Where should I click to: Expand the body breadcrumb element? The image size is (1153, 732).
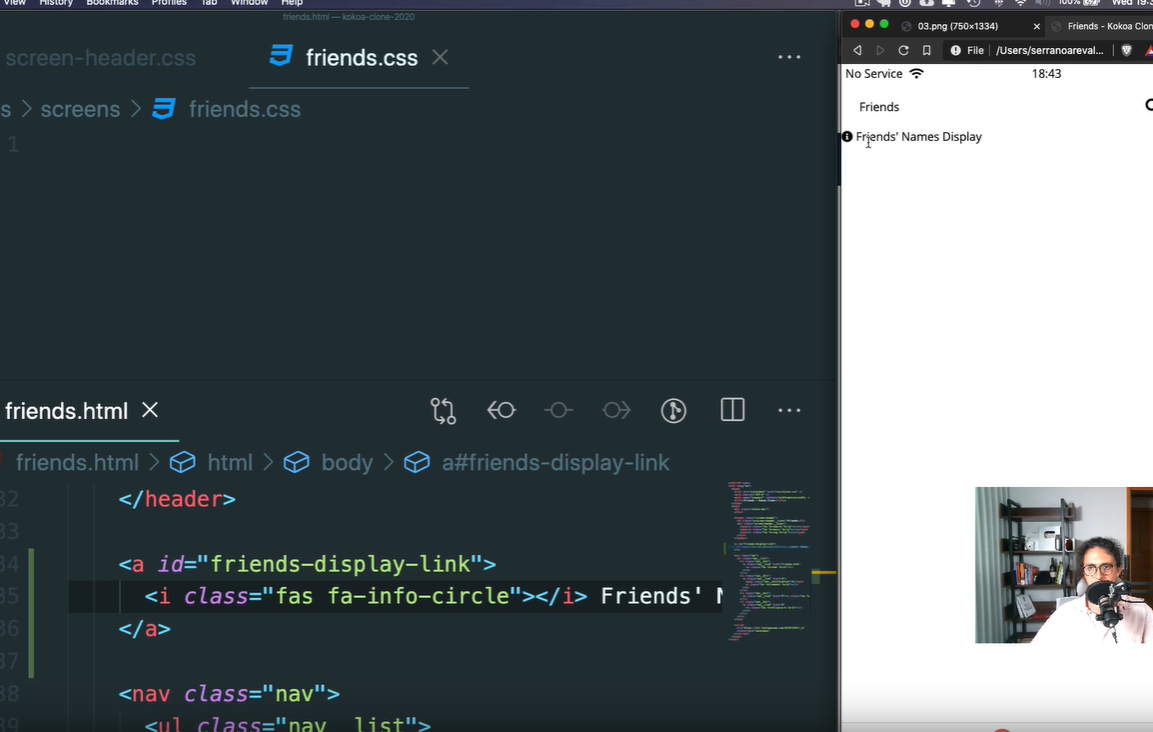(x=346, y=462)
